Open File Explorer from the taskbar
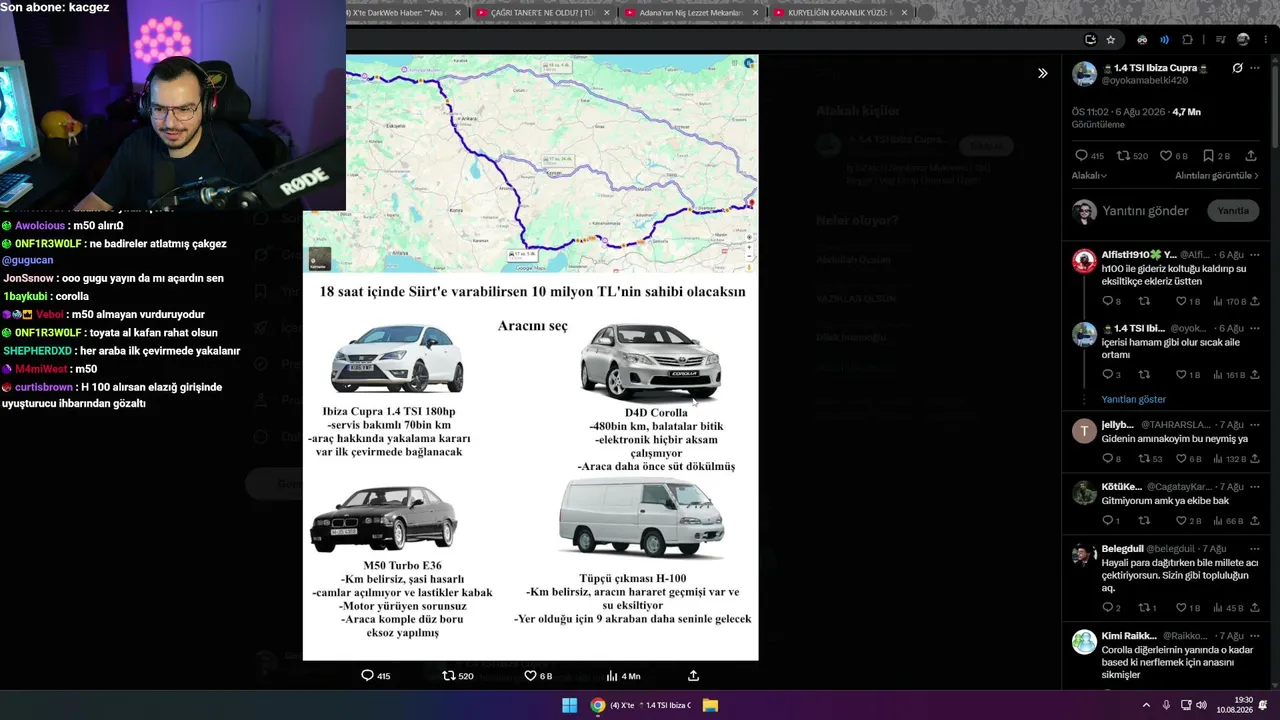1280x720 pixels. click(710, 705)
